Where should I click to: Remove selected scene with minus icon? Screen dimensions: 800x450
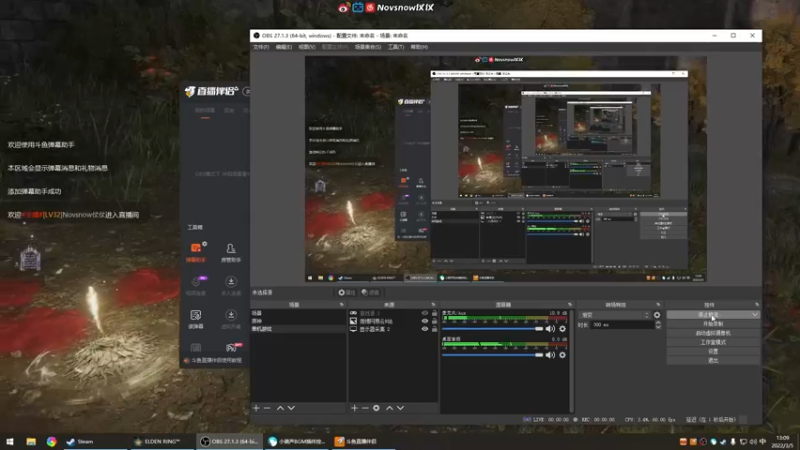(267, 408)
